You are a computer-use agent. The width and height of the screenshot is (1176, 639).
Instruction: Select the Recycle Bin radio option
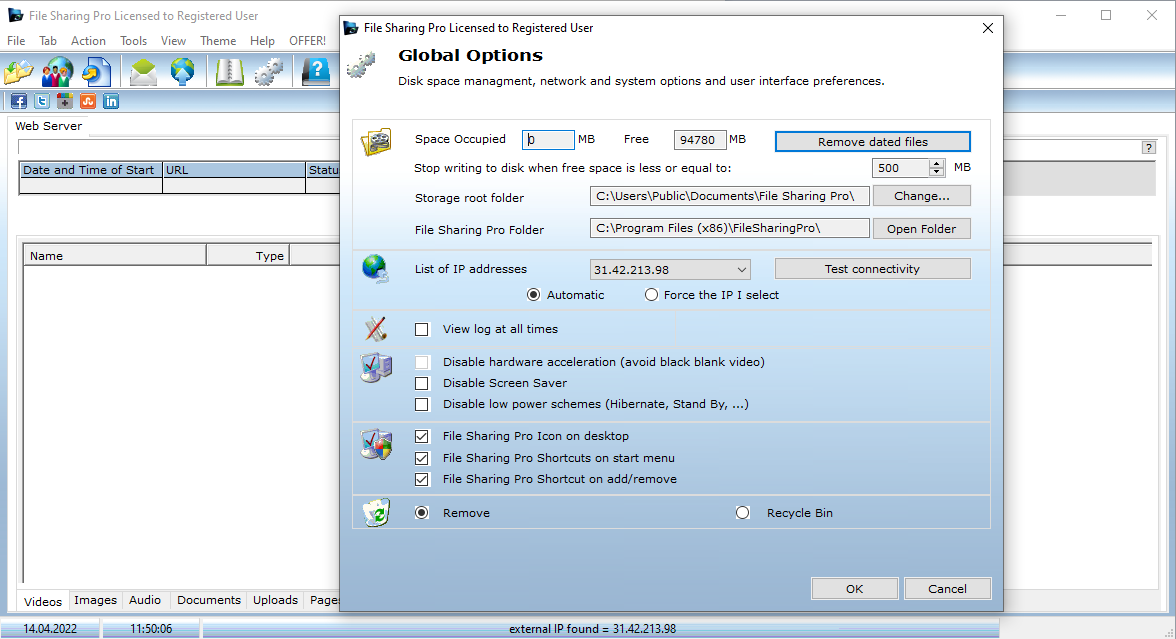click(742, 513)
